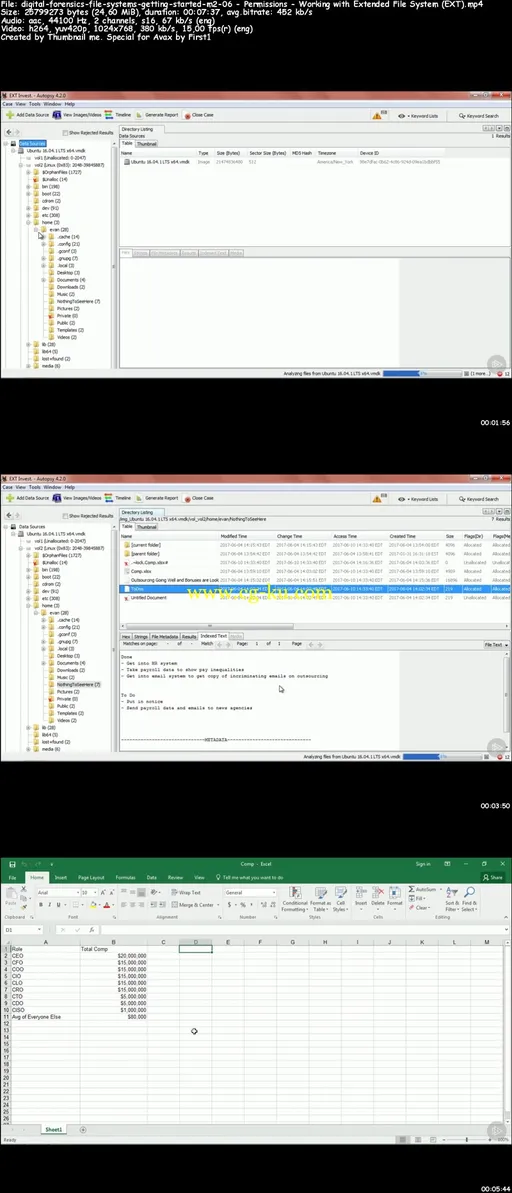Click the new sheet plus icon beside Sheet1

(x=83, y=1130)
